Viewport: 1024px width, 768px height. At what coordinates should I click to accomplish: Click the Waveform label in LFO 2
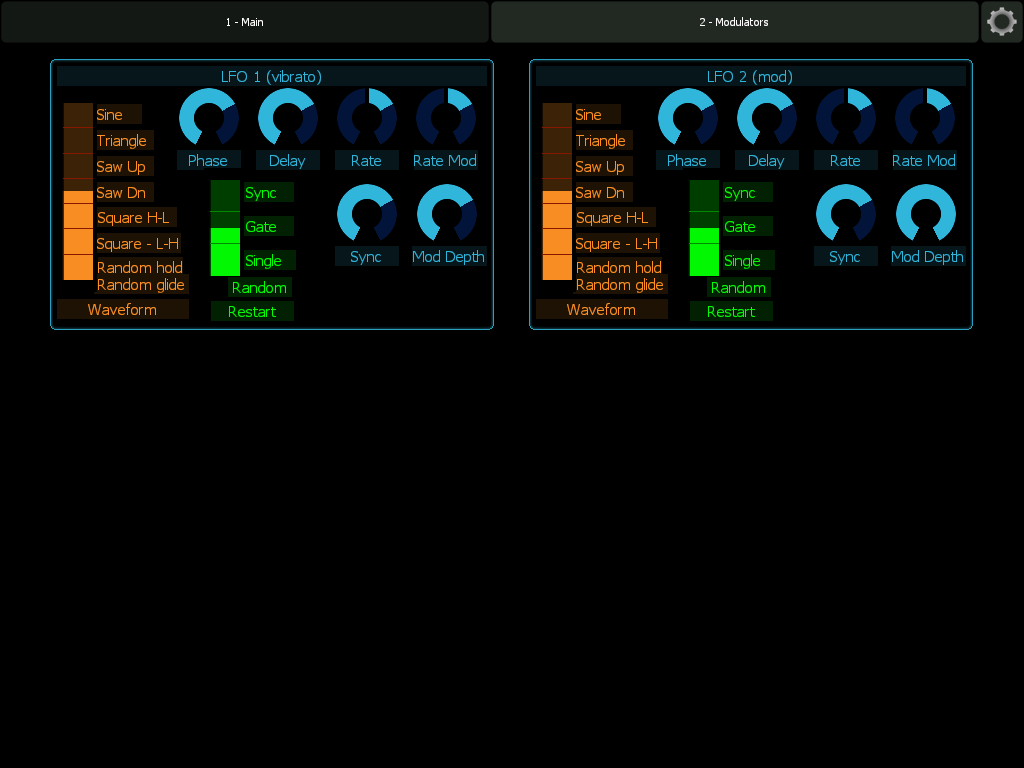[601, 310]
